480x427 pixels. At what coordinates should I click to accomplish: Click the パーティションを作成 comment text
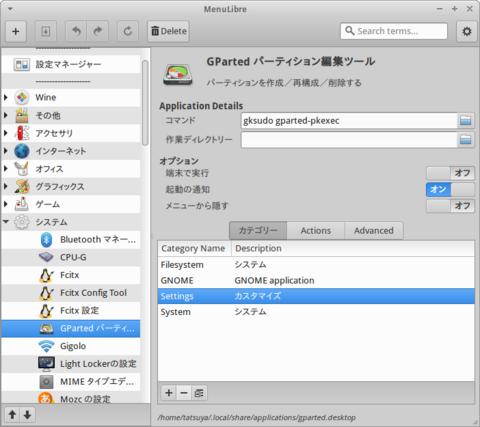(284, 83)
